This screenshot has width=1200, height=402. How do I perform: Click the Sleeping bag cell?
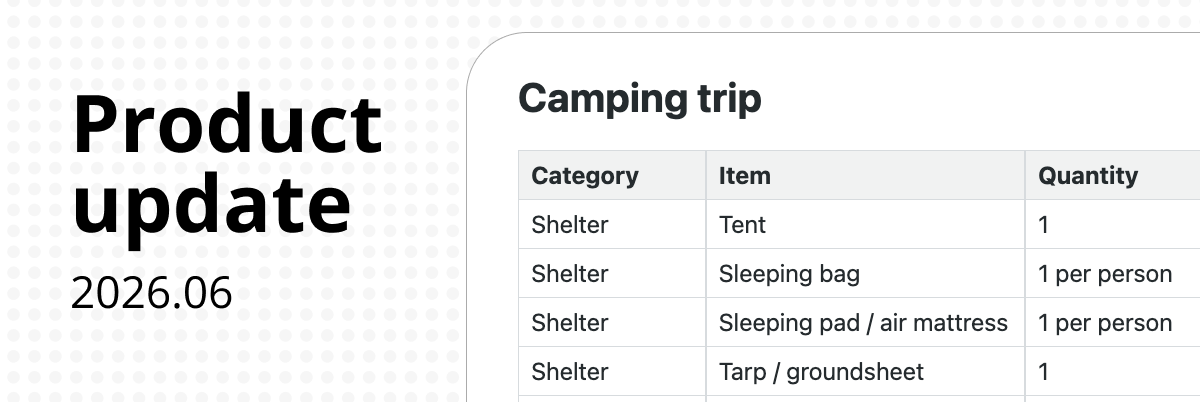tap(865, 274)
